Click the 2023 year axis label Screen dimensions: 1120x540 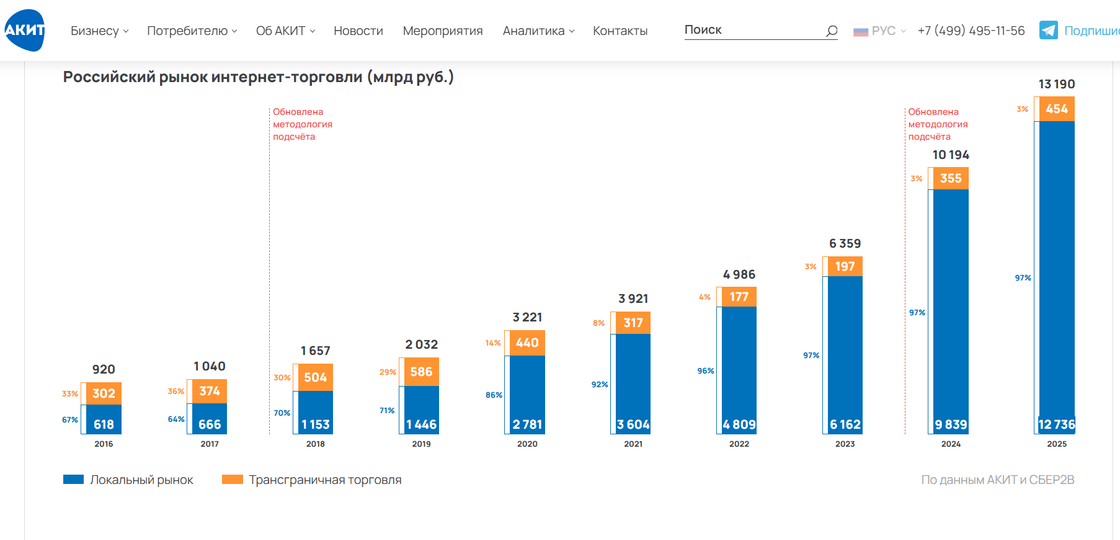(x=844, y=444)
